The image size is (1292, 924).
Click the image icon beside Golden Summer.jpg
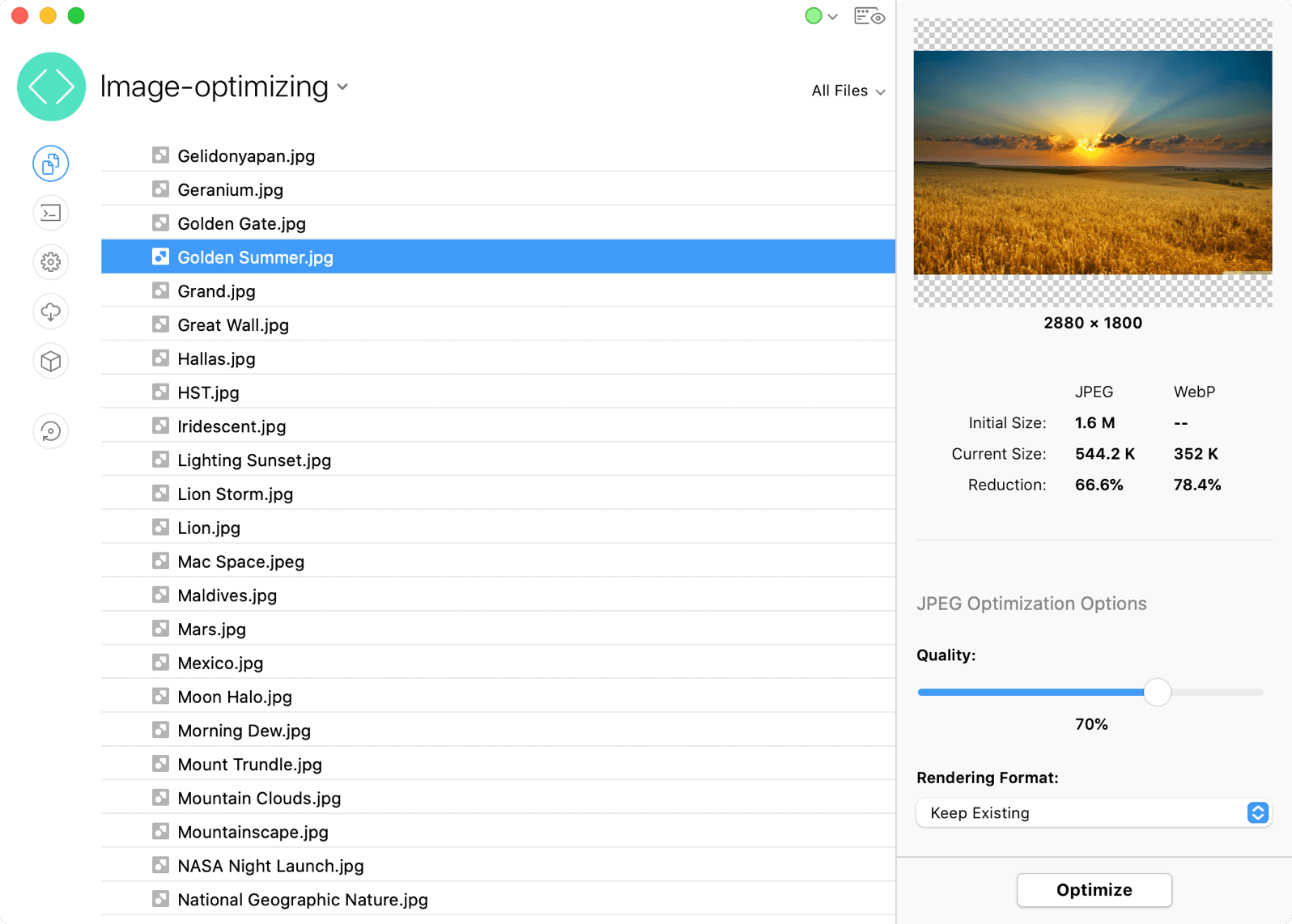[161, 256]
